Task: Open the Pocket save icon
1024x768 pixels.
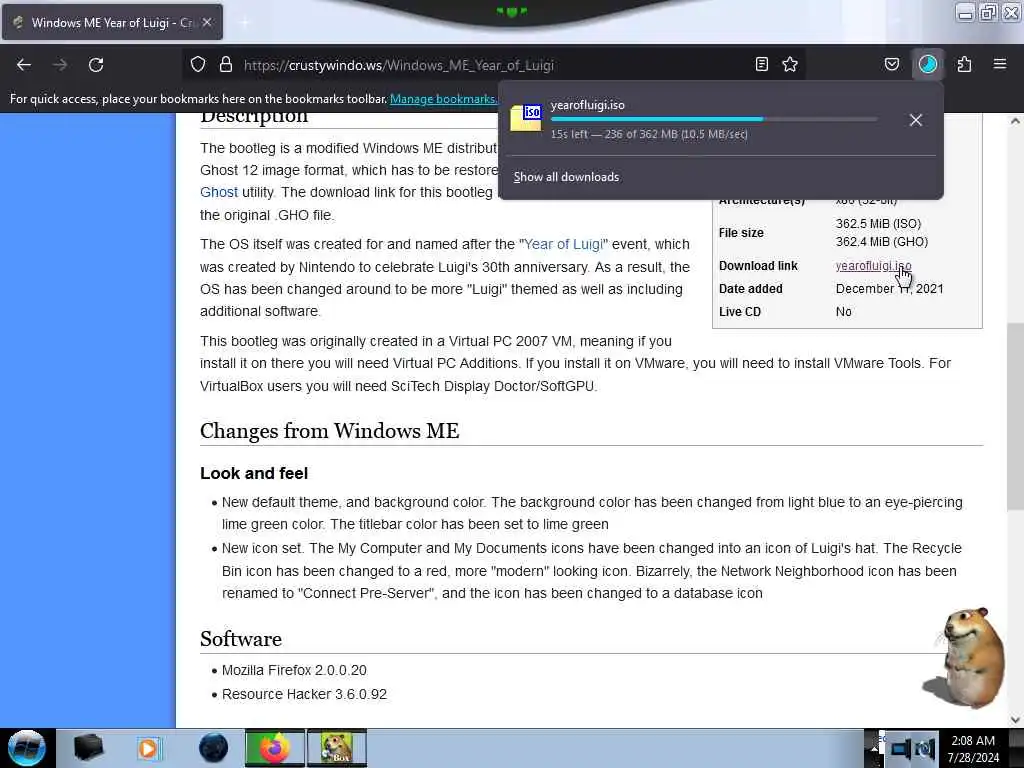Action: coord(892,65)
